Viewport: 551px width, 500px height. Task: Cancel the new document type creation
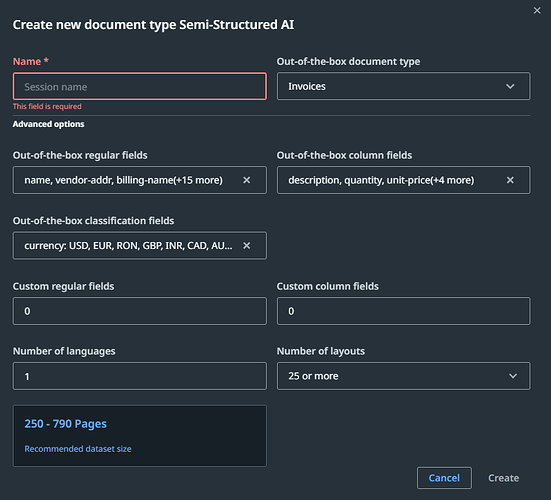coord(444,478)
